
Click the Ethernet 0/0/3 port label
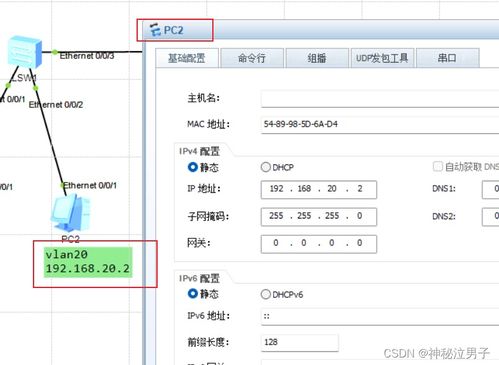[87, 56]
